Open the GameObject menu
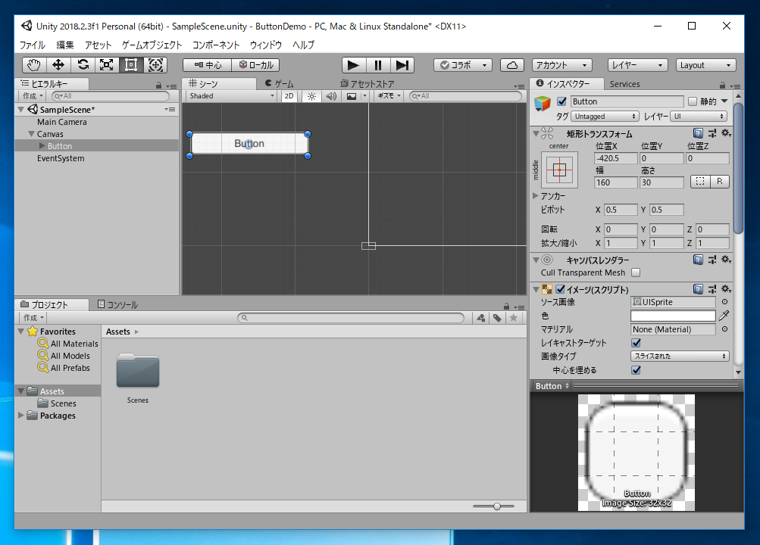This screenshot has height=545, width=760. click(152, 45)
